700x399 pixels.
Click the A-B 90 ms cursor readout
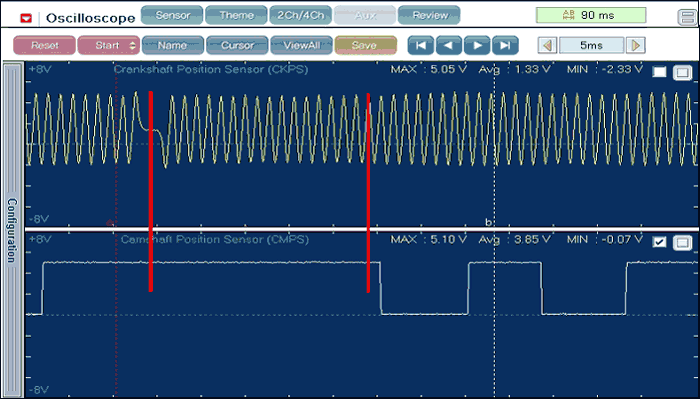pos(591,15)
